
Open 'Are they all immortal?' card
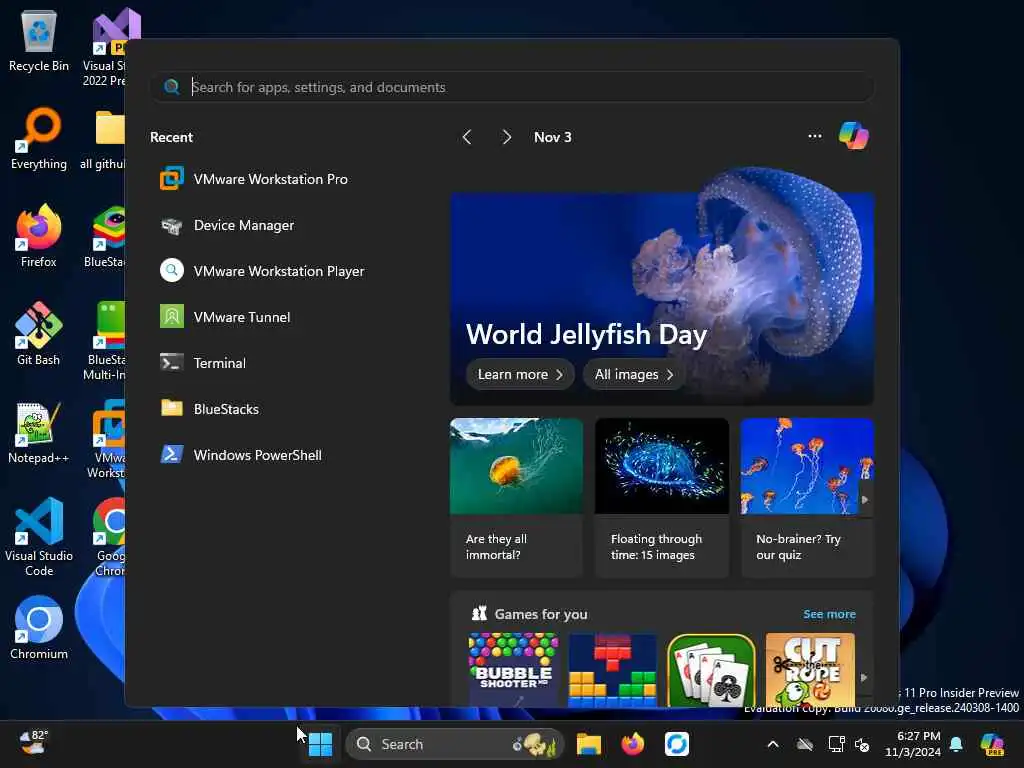click(516, 498)
